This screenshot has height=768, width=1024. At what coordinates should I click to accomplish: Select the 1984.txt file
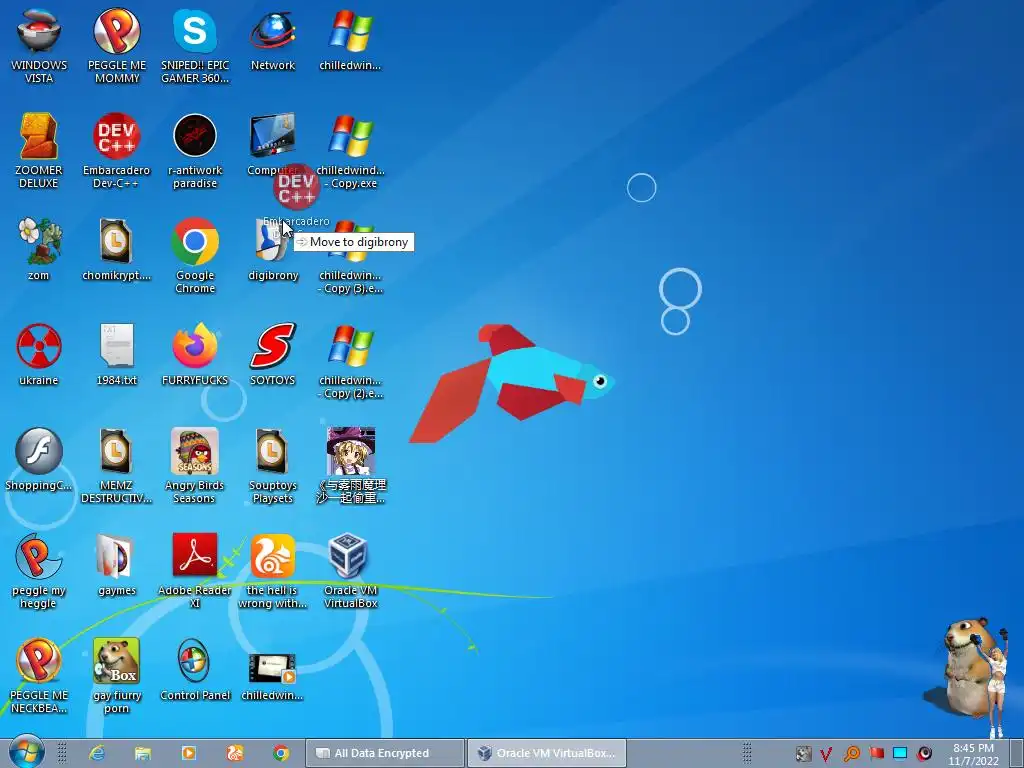[x=117, y=355]
